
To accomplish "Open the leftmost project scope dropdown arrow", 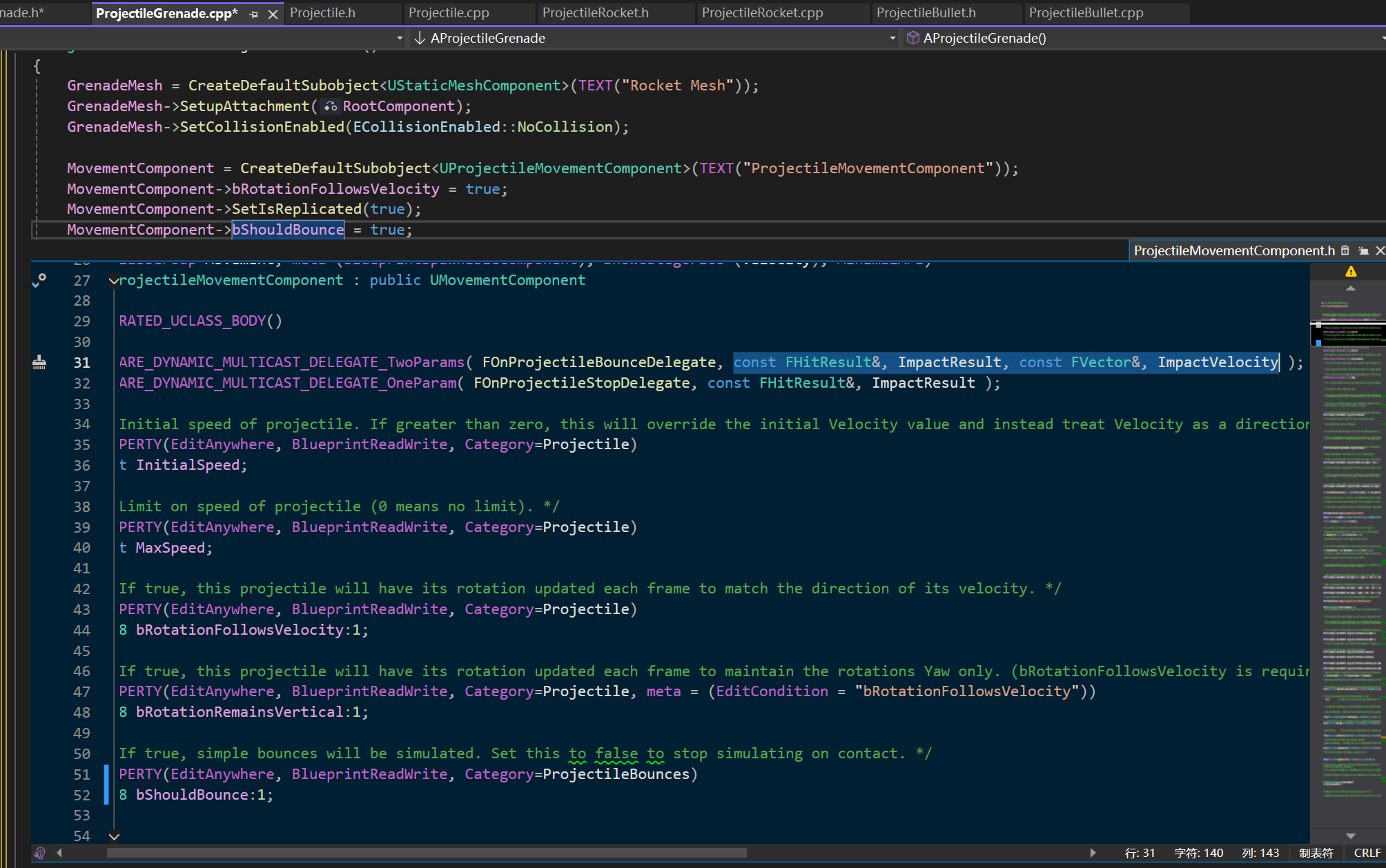I will click(x=400, y=38).
